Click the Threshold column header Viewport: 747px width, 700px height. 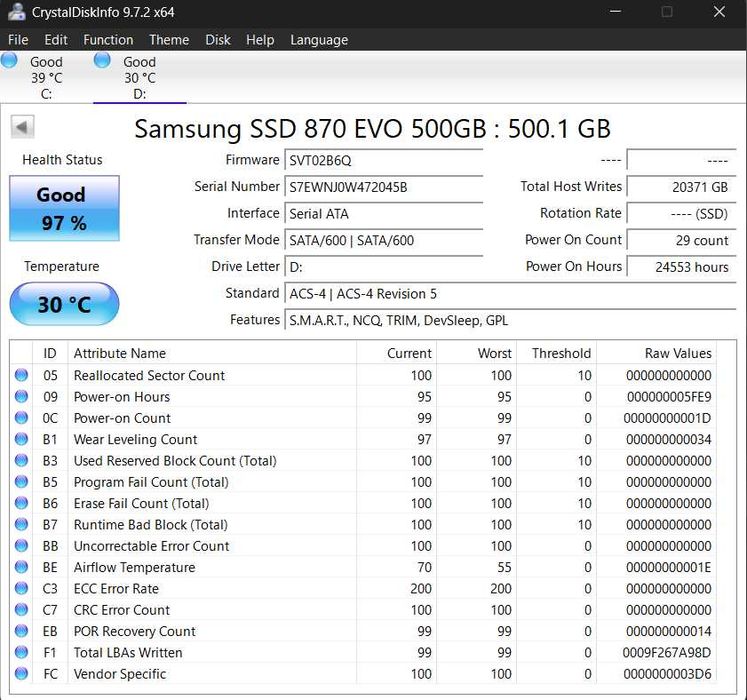point(556,353)
